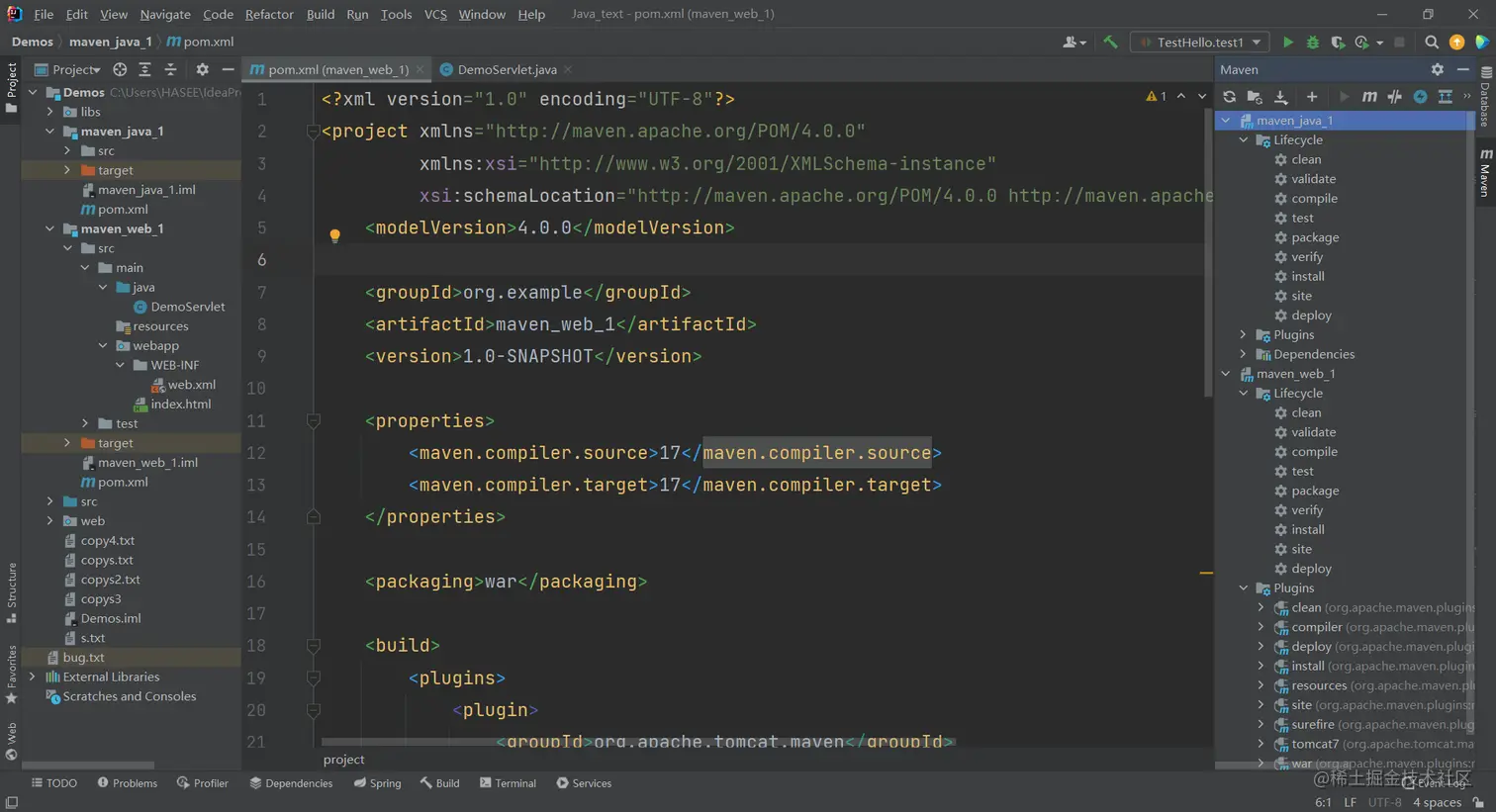
Task: Open the Terminal tool window tab
Action: click(x=508, y=783)
